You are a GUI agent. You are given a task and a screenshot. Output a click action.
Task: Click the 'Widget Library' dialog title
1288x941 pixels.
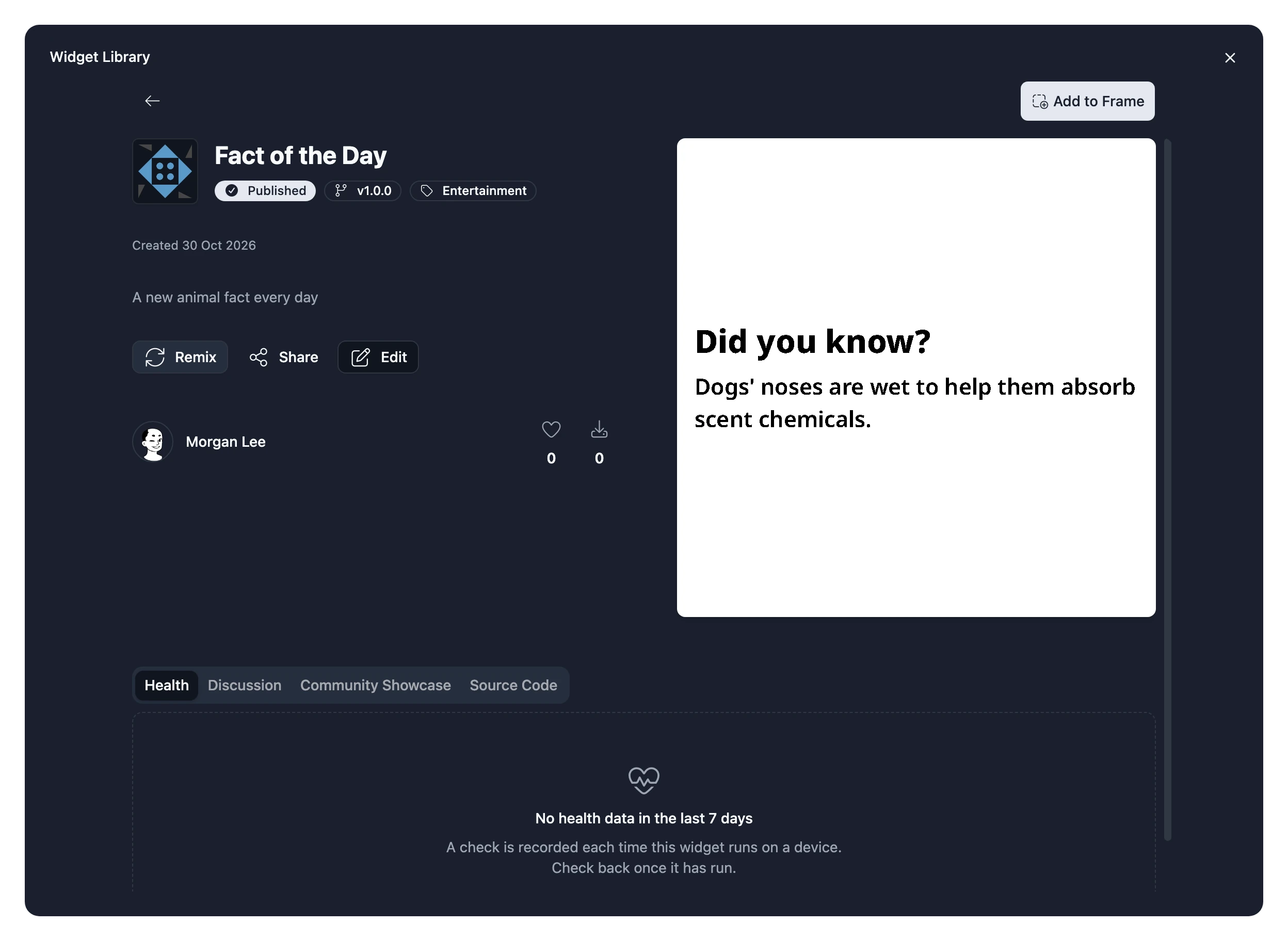coord(100,57)
